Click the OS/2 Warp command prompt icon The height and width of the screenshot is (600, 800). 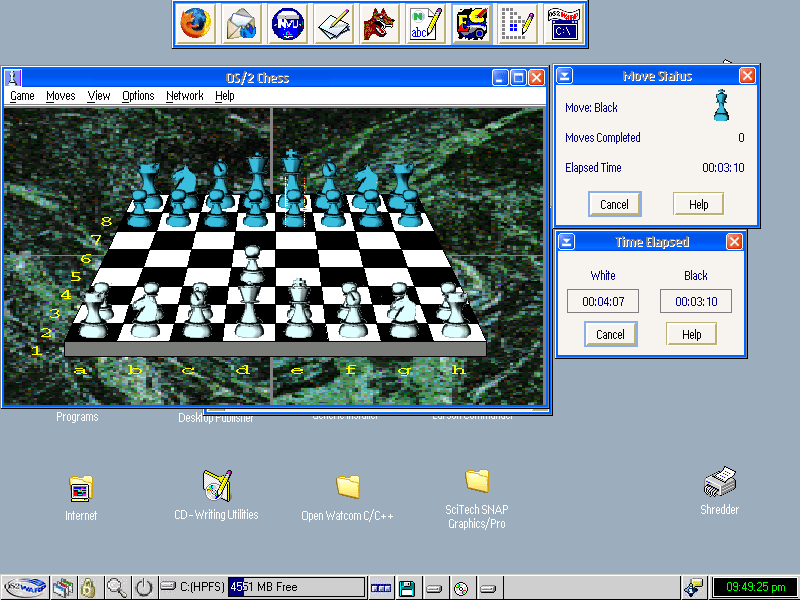click(562, 24)
